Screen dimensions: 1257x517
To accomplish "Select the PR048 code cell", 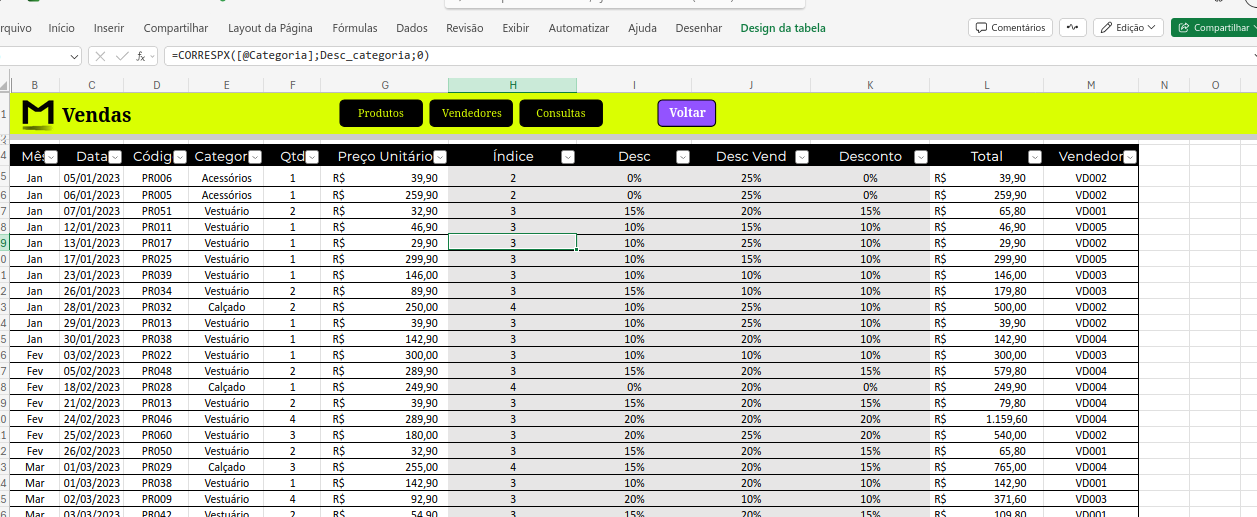I will (x=156, y=371).
